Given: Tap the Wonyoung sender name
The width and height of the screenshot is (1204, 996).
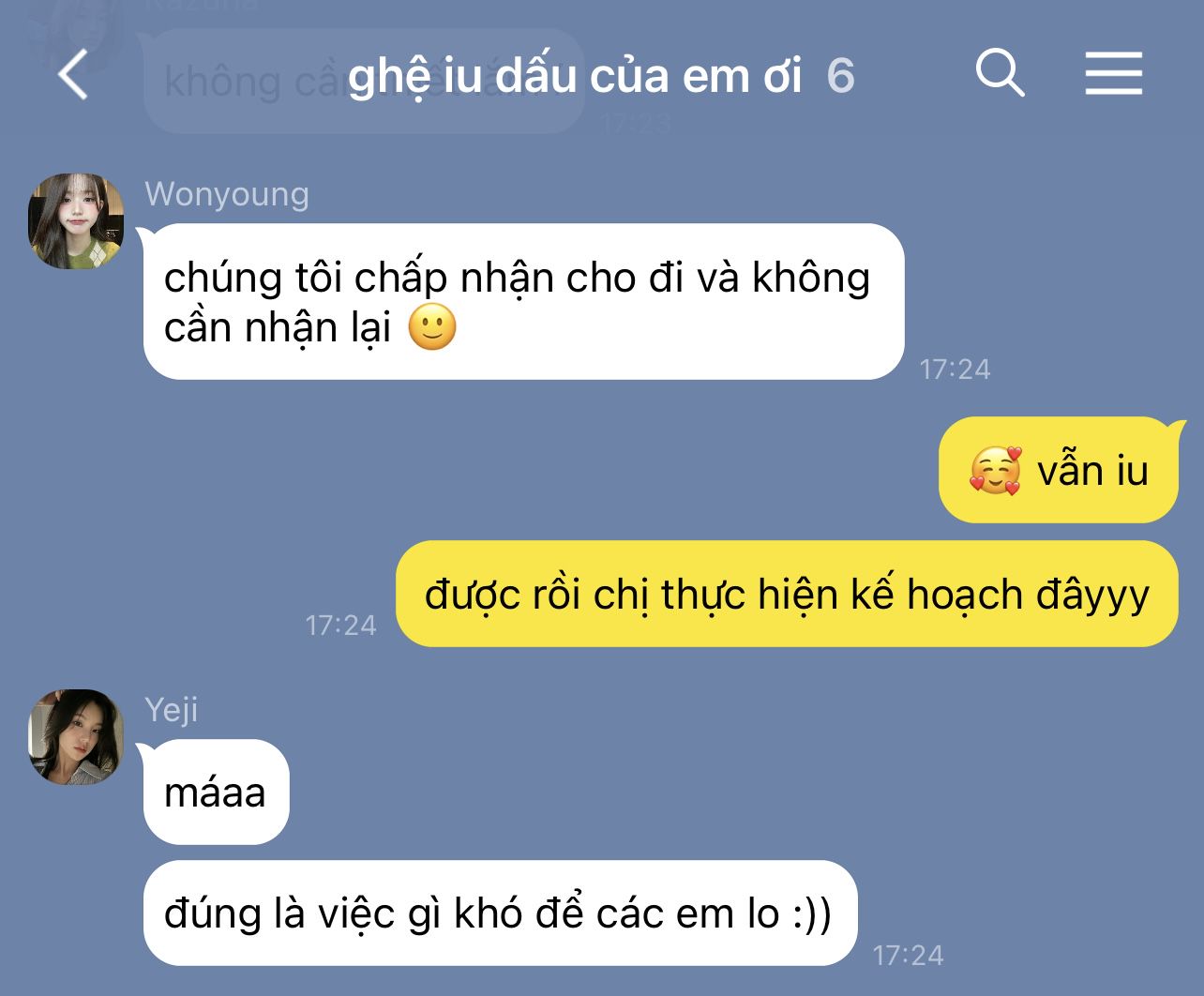Looking at the screenshot, I should coord(227,194).
